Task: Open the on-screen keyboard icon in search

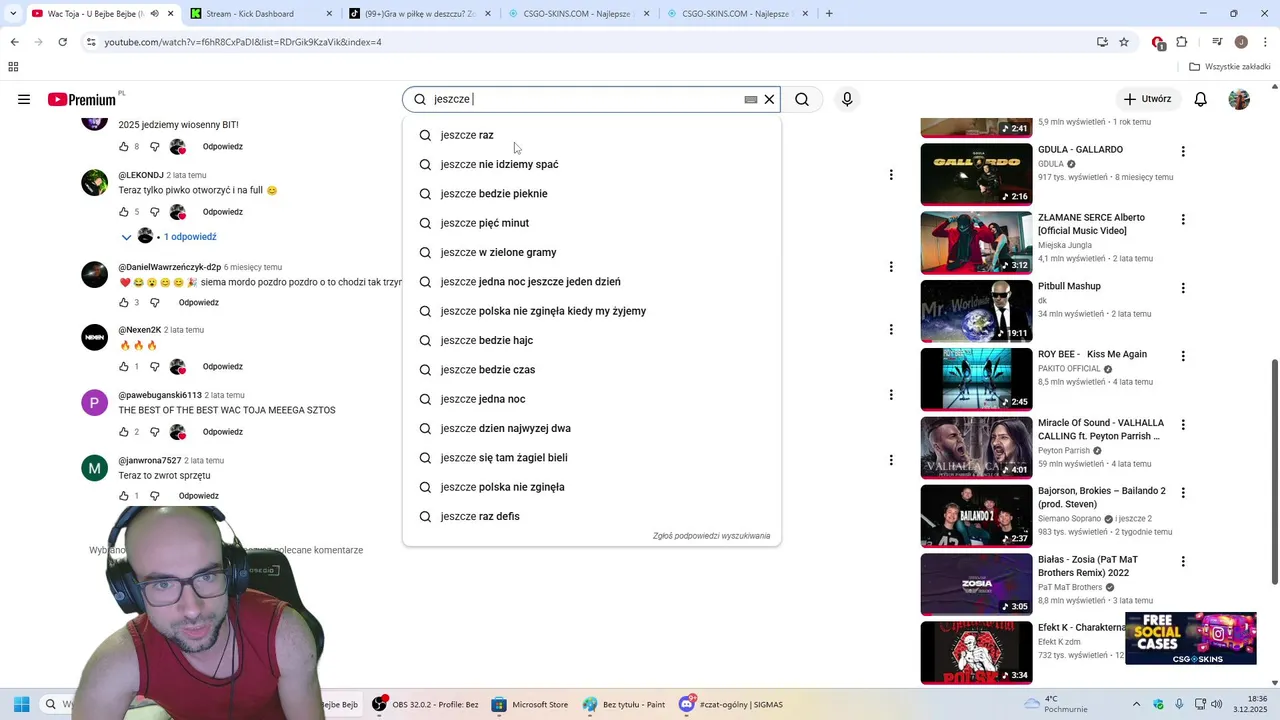Action: pos(751,99)
